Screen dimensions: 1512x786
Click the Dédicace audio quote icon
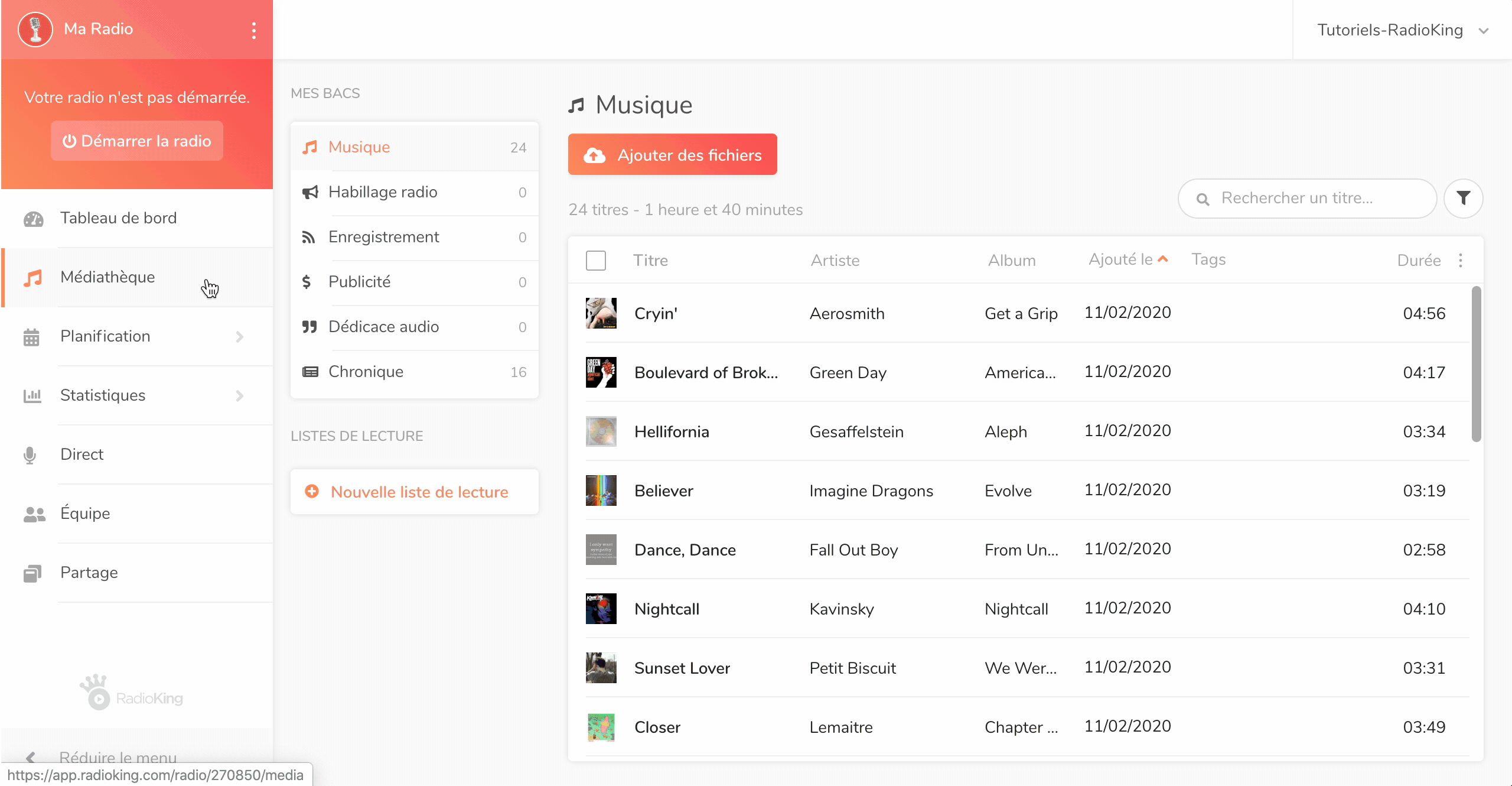[x=309, y=327]
